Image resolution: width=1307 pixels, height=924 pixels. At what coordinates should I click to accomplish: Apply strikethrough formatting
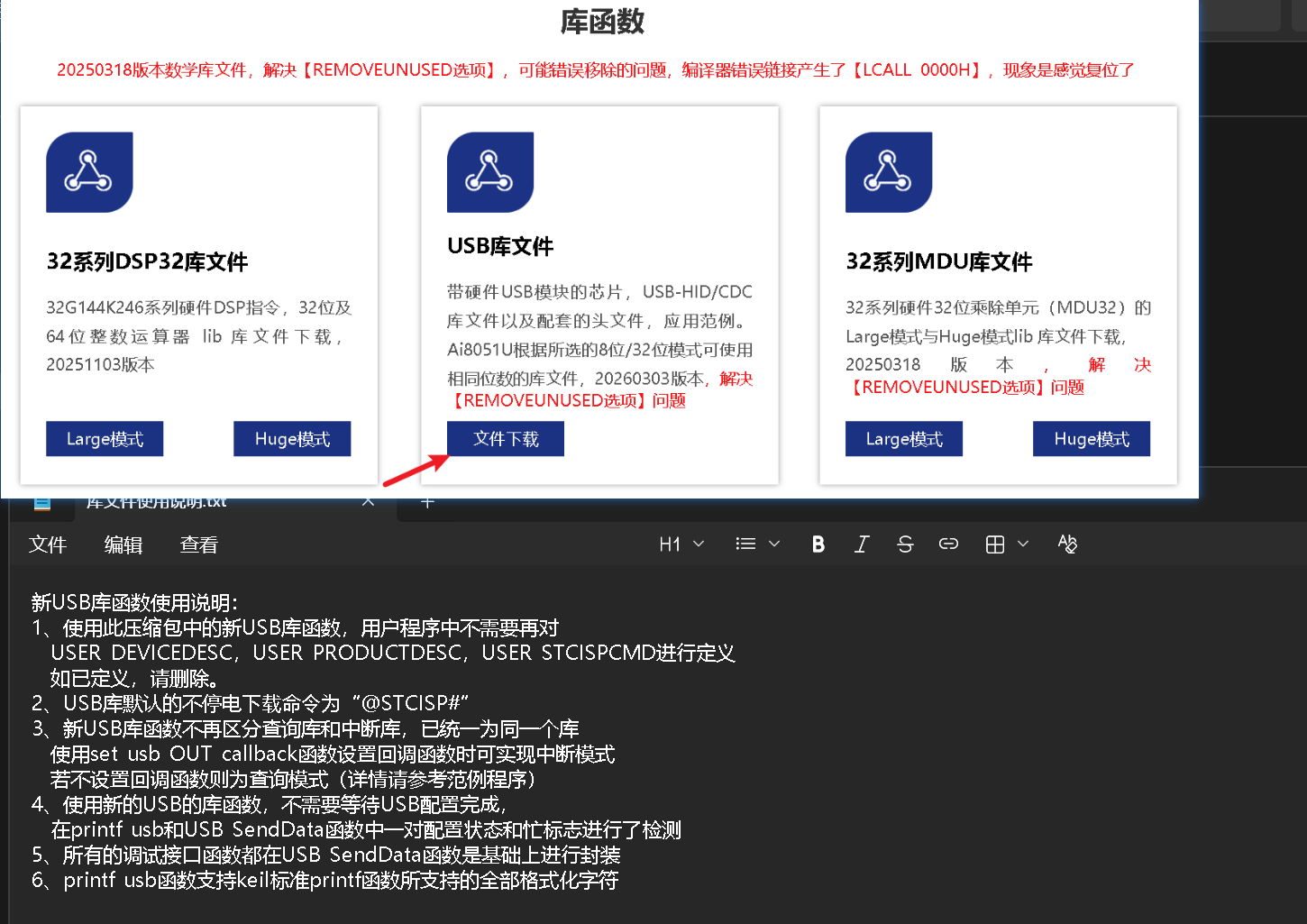905,544
